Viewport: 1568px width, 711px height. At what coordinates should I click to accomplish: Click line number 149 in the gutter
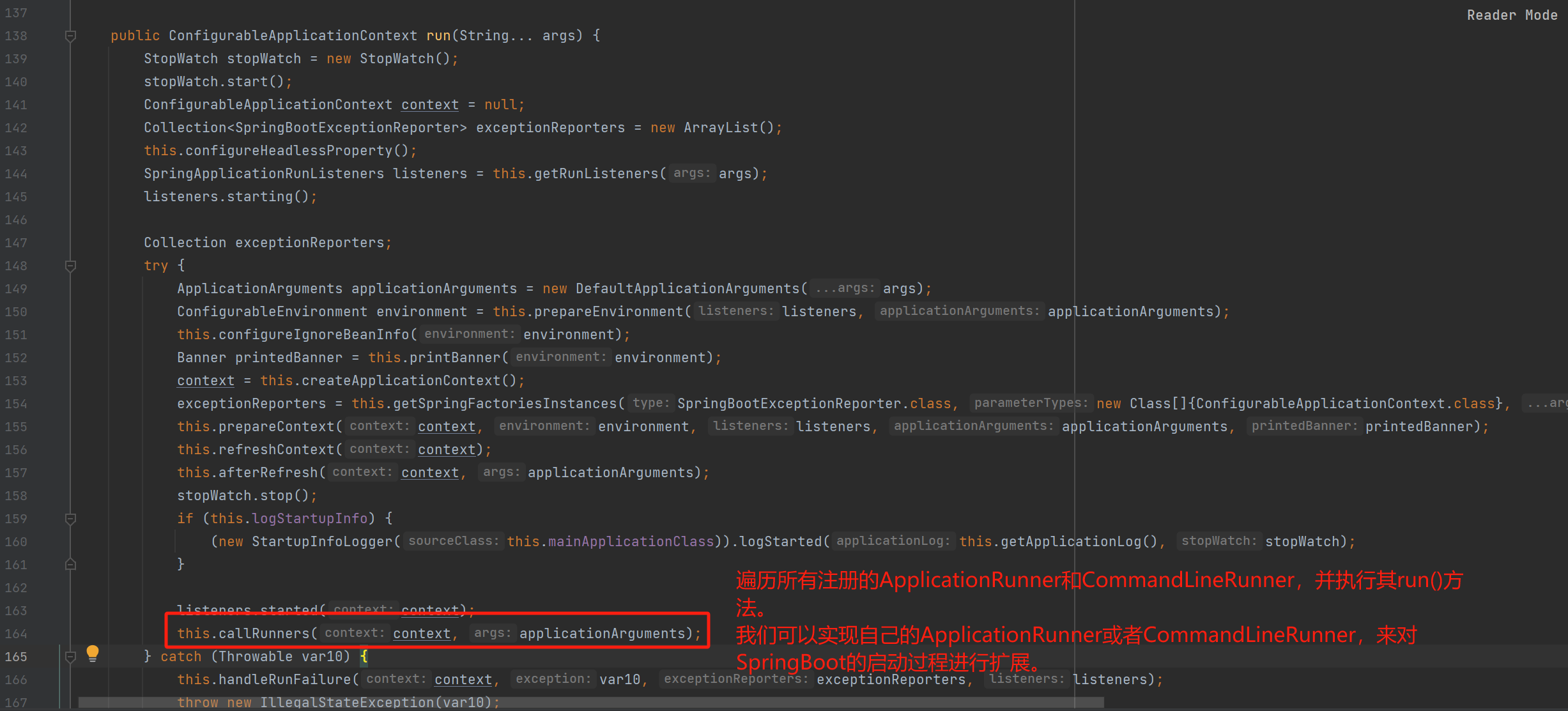click(16, 289)
